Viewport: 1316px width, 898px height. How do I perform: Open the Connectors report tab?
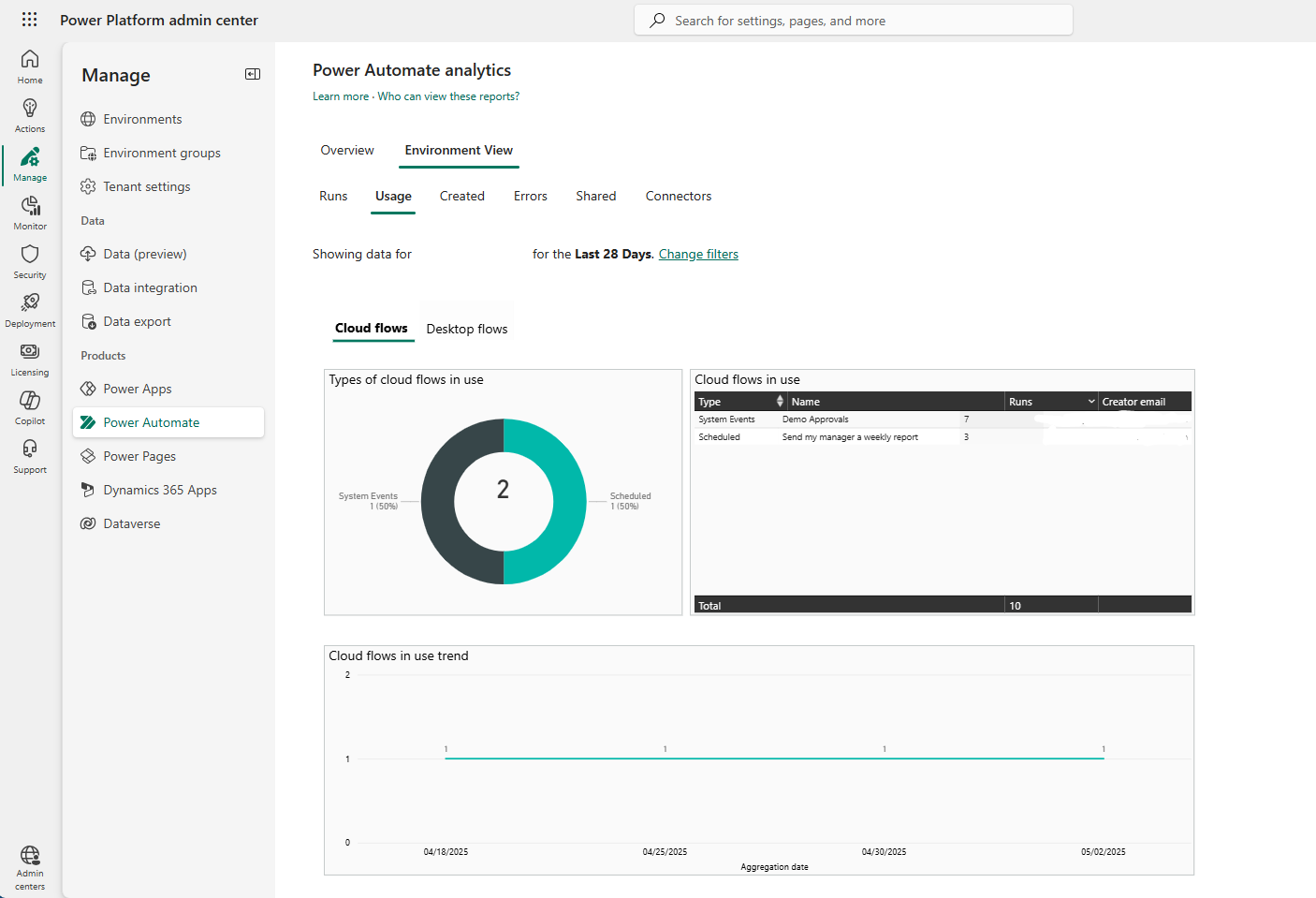pos(679,196)
